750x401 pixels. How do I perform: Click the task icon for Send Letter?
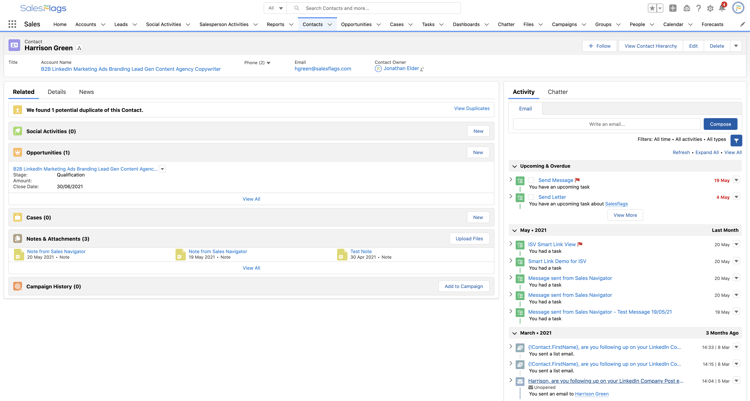point(520,197)
